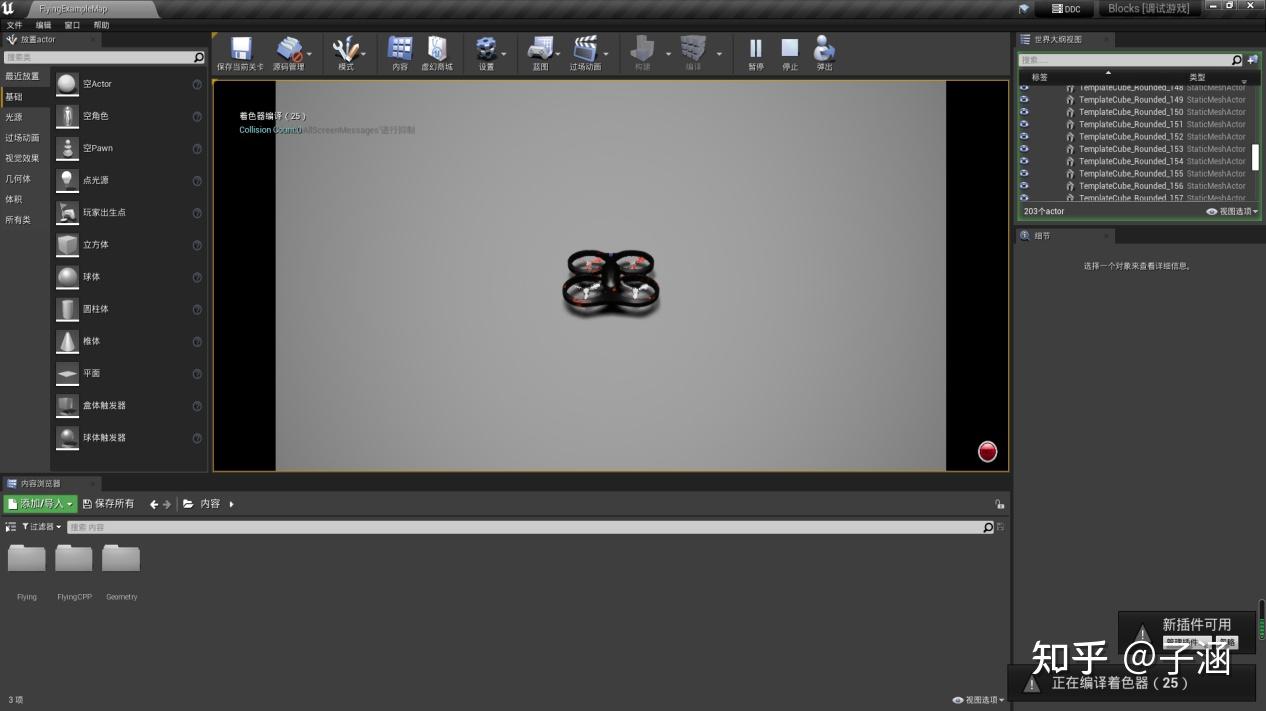Toggle eye icon for TemplateCube_Rounded_156

pyautogui.click(x=1024, y=186)
